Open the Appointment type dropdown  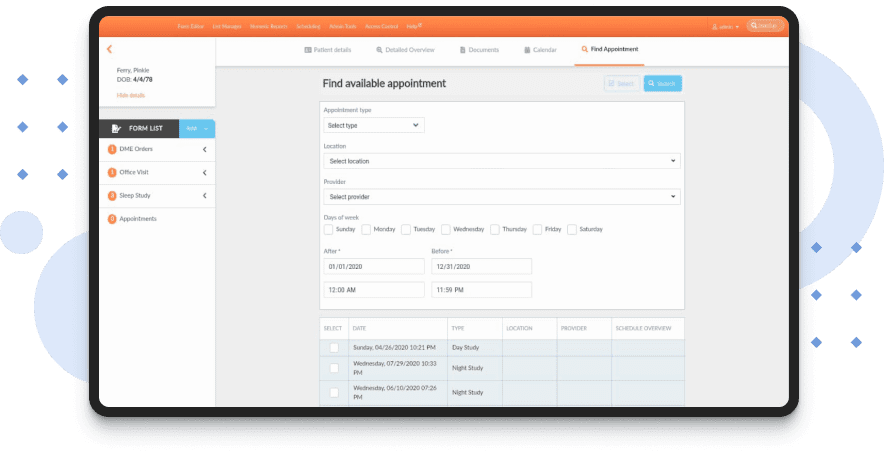[x=374, y=125]
